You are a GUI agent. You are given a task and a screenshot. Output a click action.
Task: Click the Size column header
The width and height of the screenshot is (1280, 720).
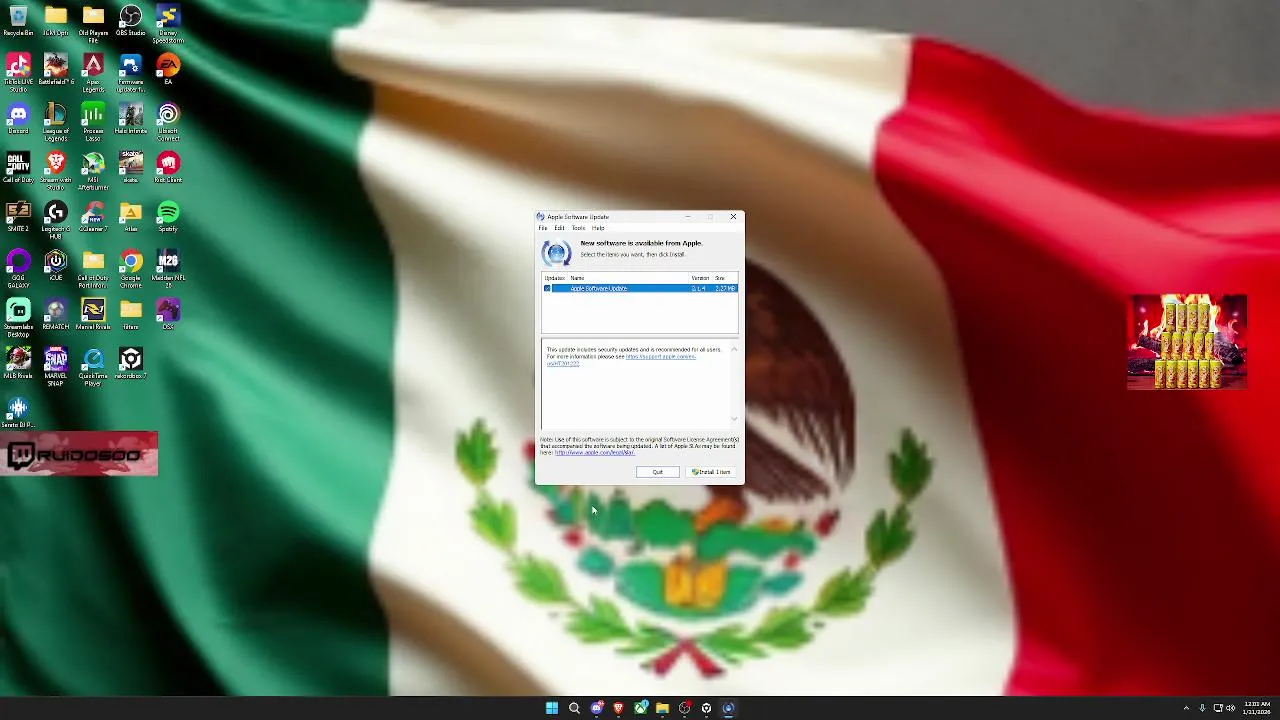coord(725,278)
